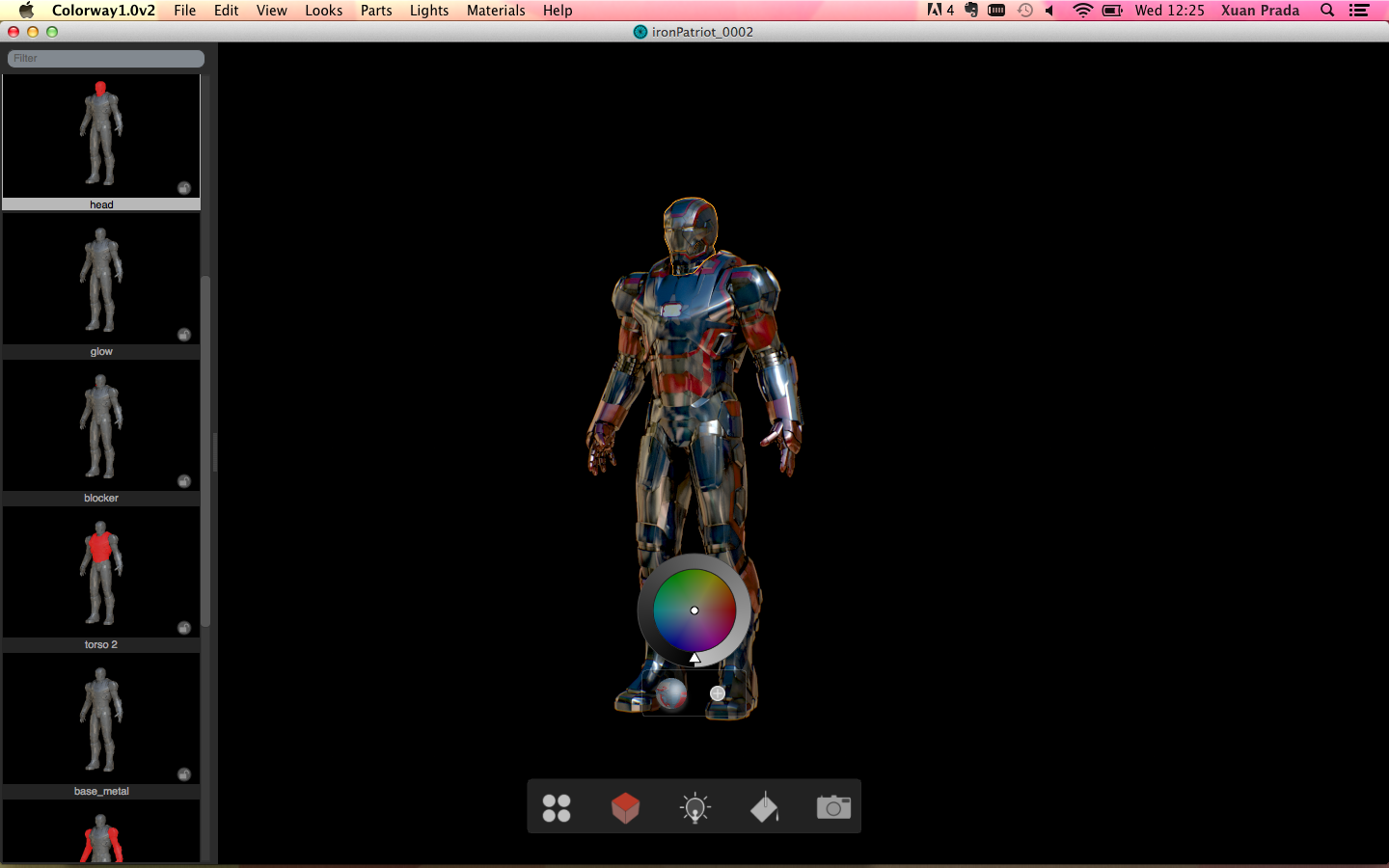Open the Apple menu
1389x868 pixels.
[26, 11]
